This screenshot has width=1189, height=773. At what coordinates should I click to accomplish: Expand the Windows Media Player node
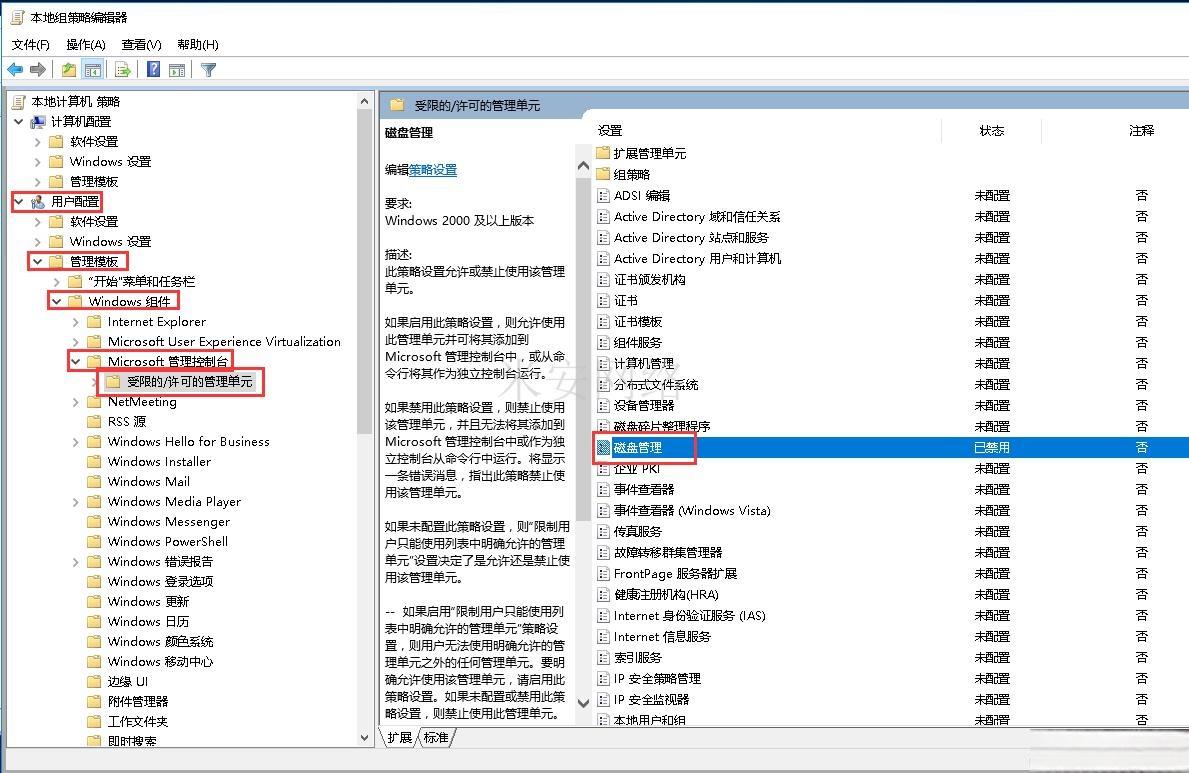coord(75,502)
